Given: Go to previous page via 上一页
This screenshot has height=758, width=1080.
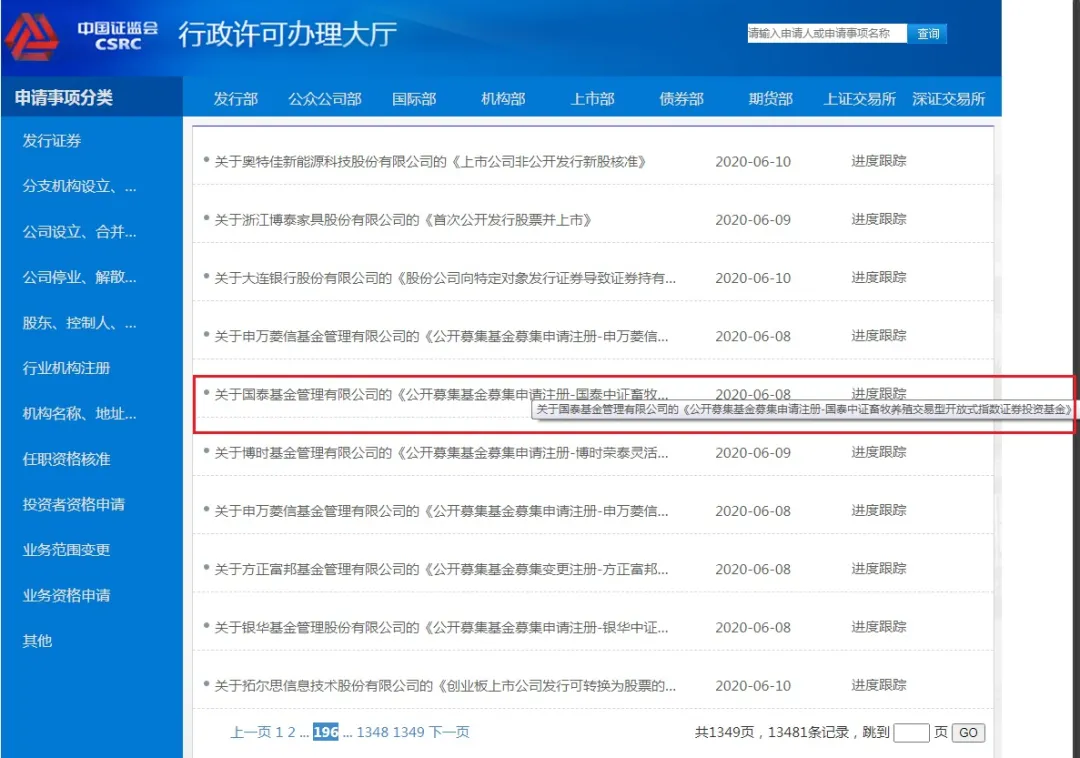Looking at the screenshot, I should (x=250, y=732).
